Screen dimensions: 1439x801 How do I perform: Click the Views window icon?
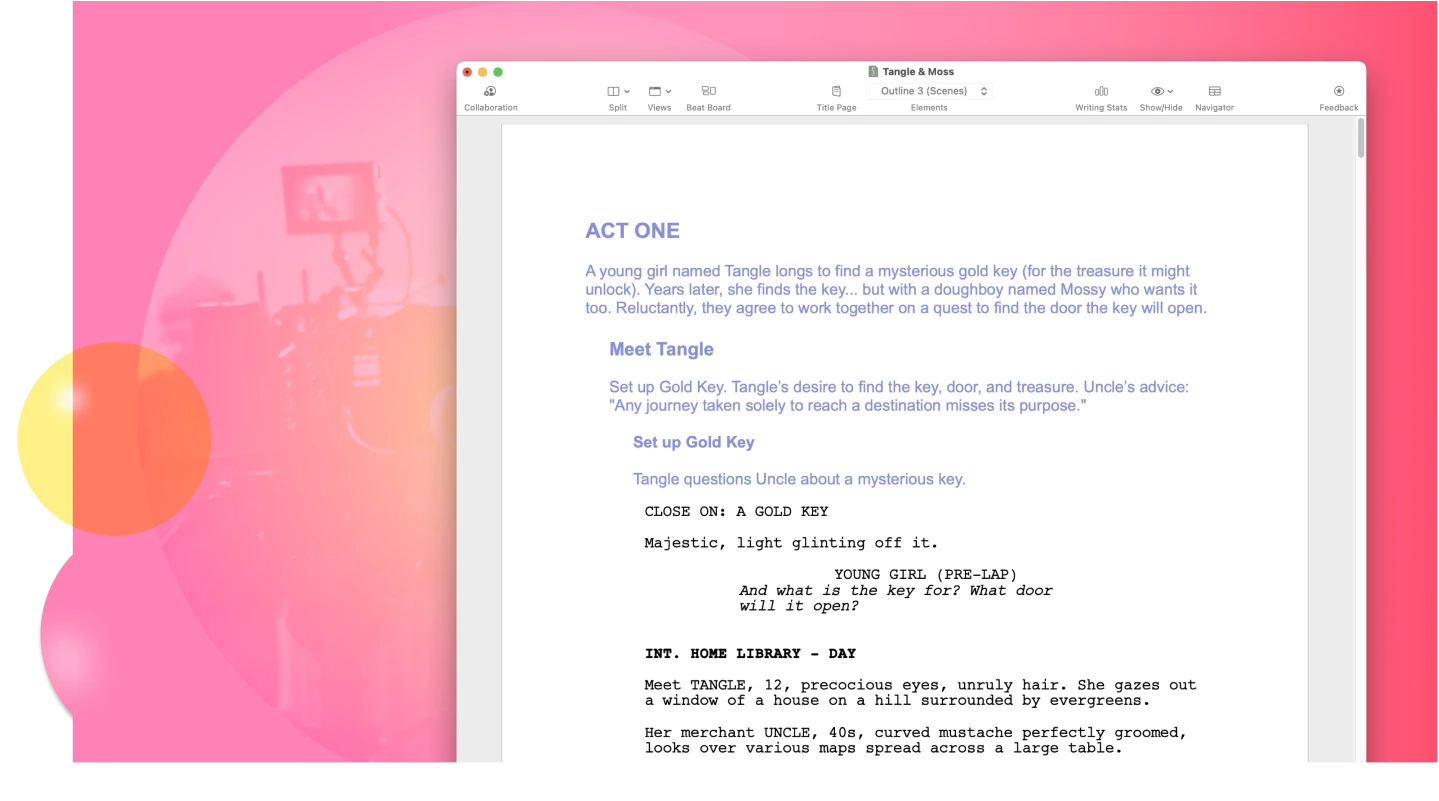coord(655,91)
